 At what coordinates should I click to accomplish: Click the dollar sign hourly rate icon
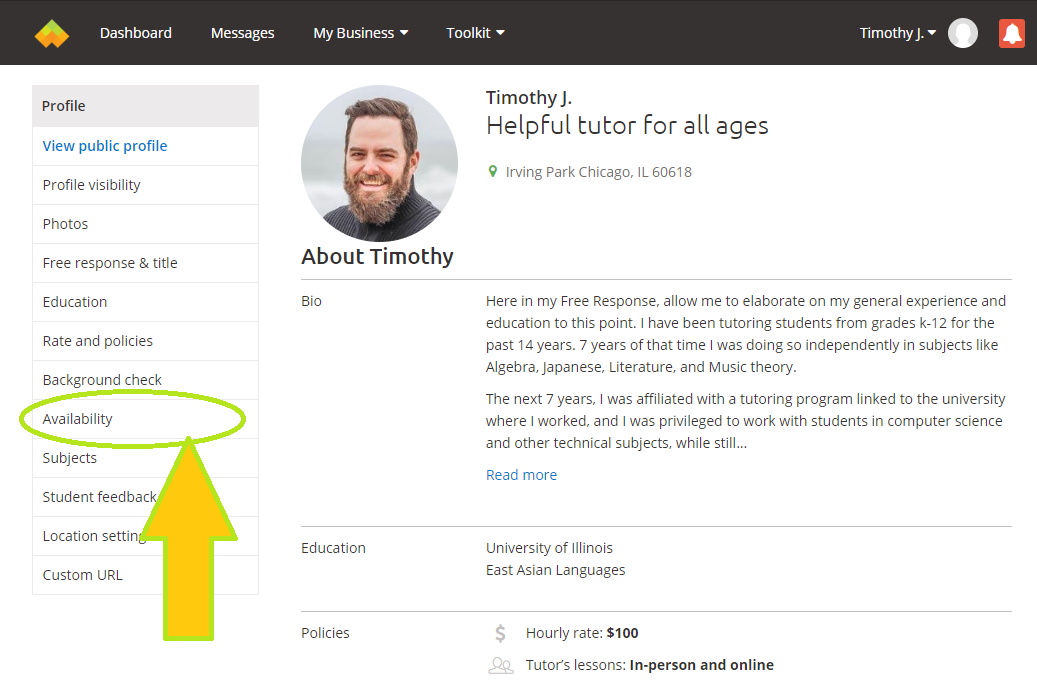500,633
